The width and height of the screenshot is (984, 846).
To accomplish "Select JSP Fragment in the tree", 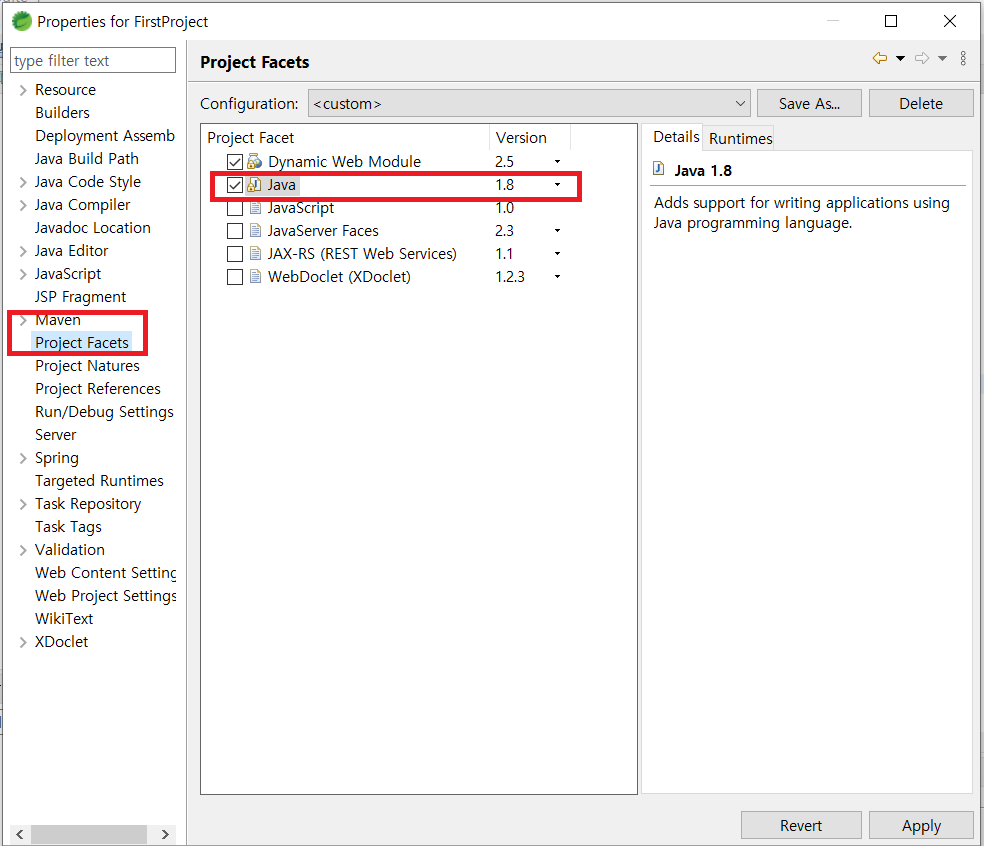I will 80,297.
